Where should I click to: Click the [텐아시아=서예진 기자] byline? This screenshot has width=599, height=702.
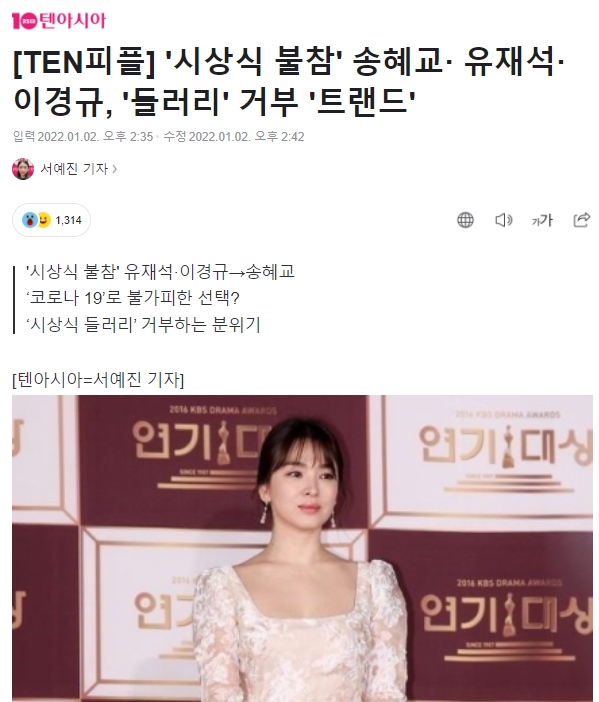pos(98,380)
